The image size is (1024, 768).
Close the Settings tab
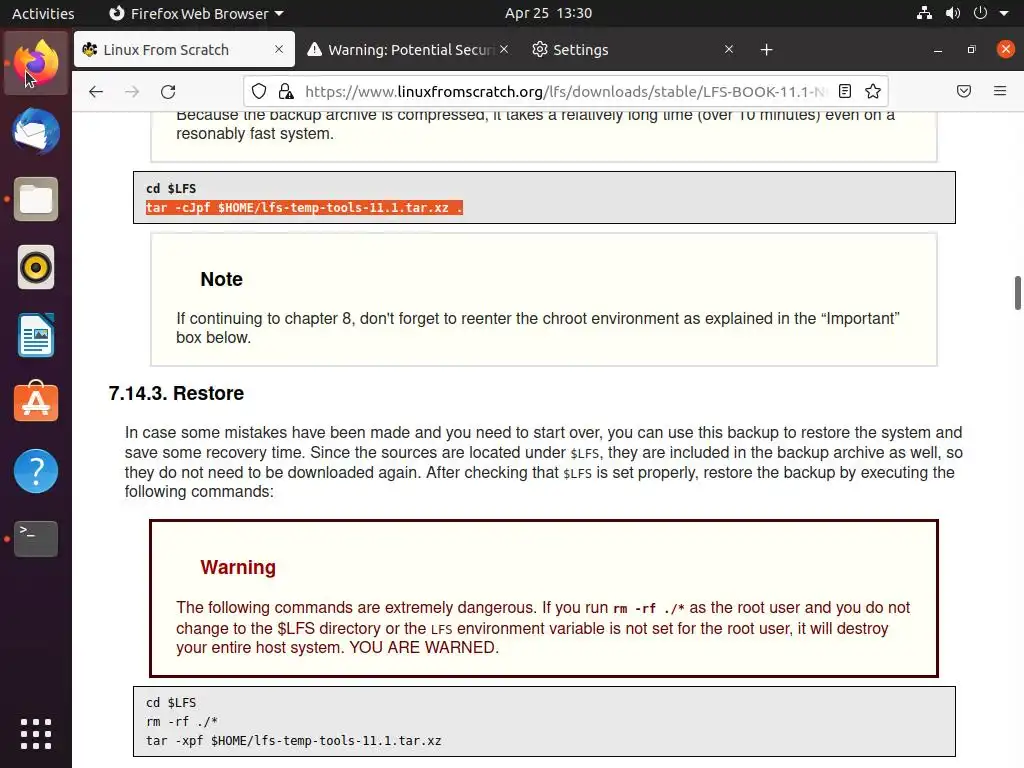click(729, 49)
